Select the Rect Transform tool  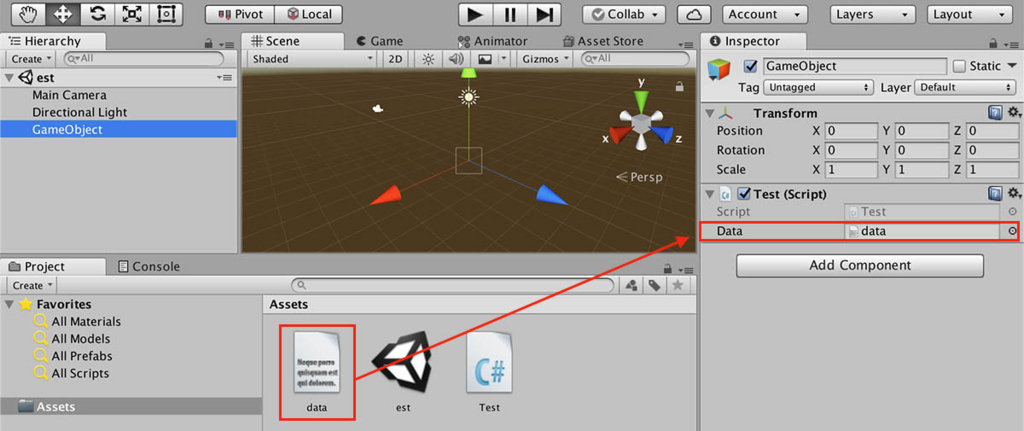click(167, 14)
